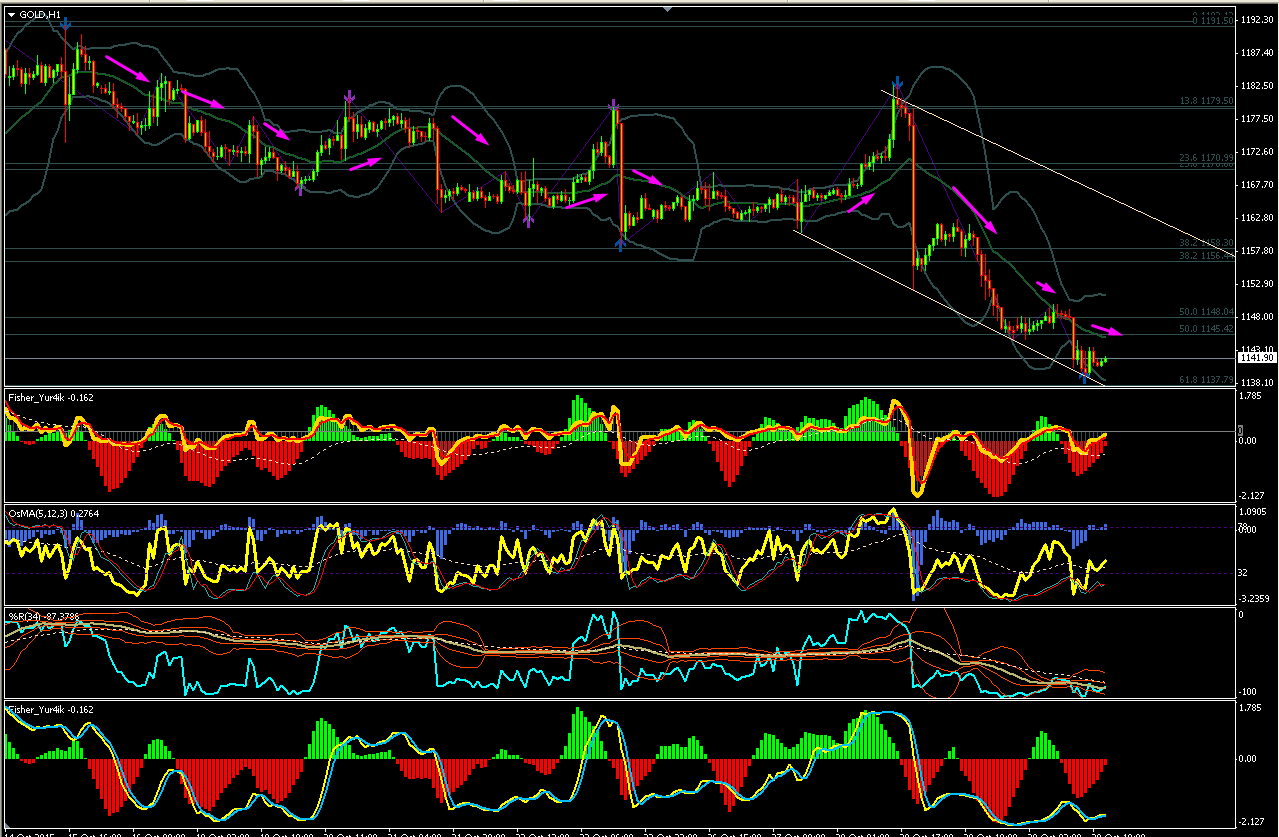Click the current price tag 1141.90
This screenshot has width=1279, height=837.
coord(1255,358)
